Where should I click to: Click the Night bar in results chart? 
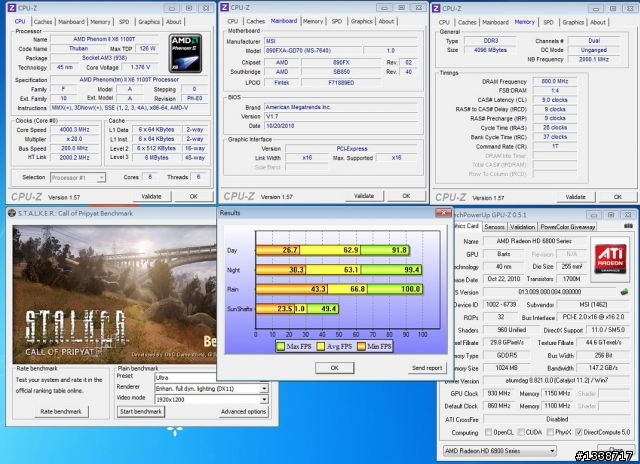coord(339,269)
